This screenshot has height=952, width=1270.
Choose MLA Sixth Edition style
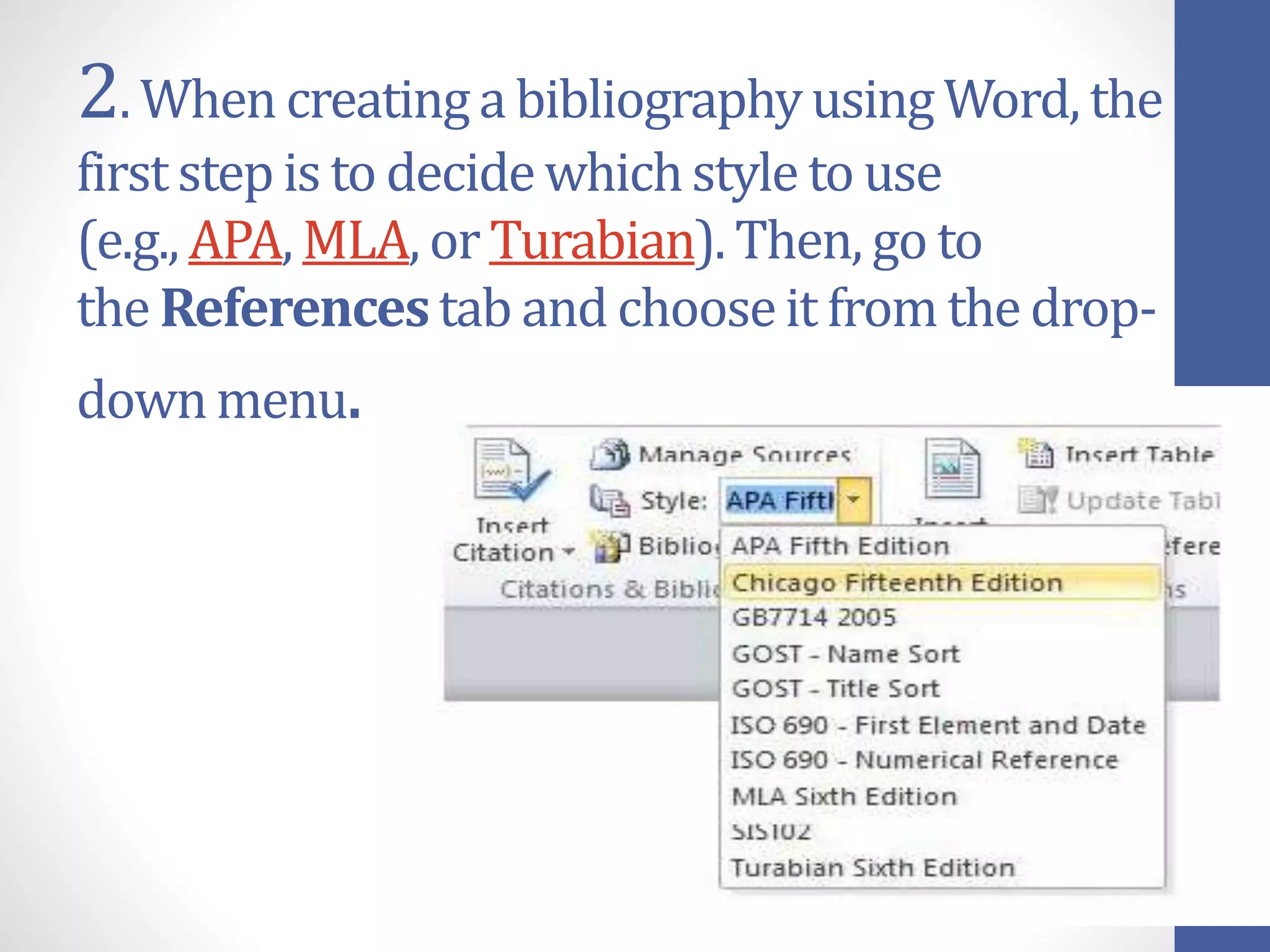click(844, 796)
